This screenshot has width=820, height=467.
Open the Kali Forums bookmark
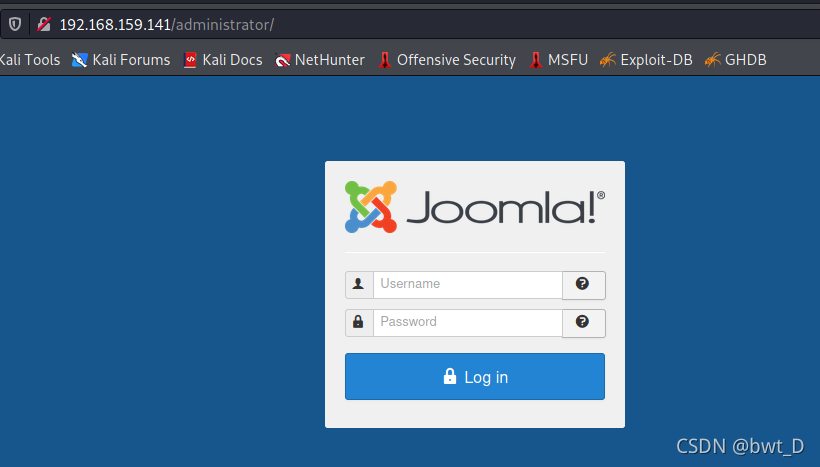click(121, 60)
